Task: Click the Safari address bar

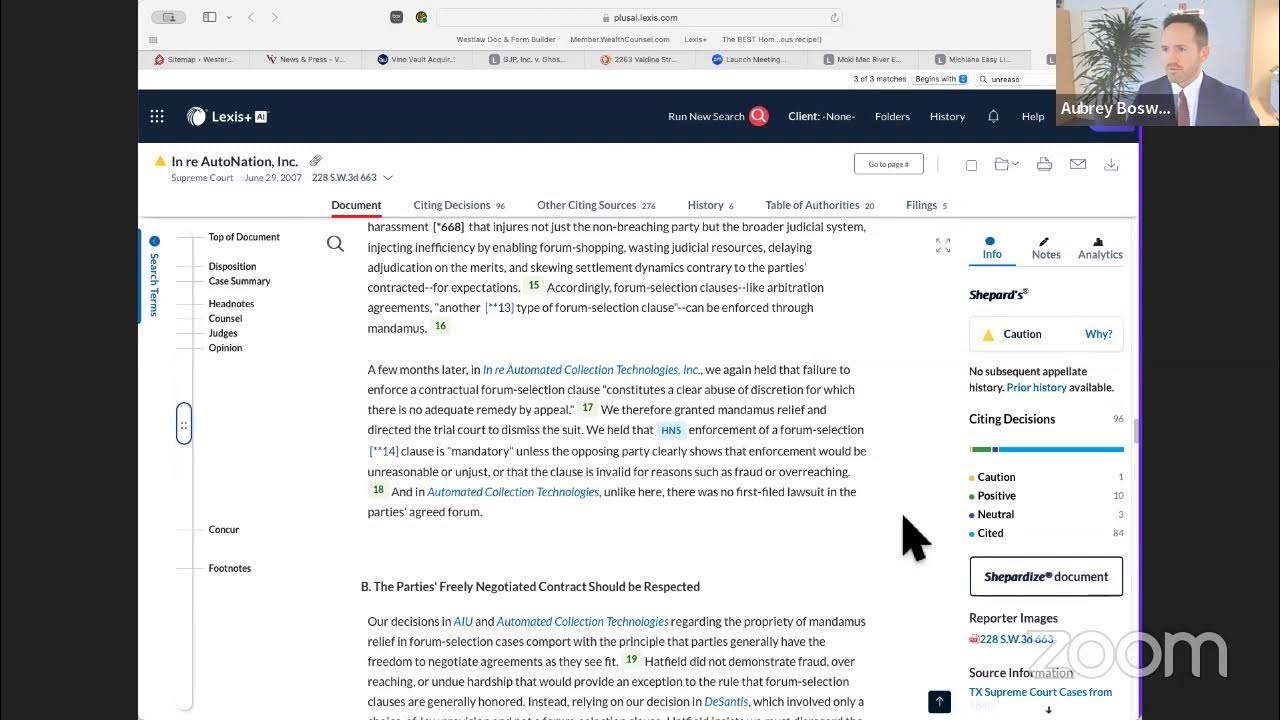Action: [x=640, y=17]
